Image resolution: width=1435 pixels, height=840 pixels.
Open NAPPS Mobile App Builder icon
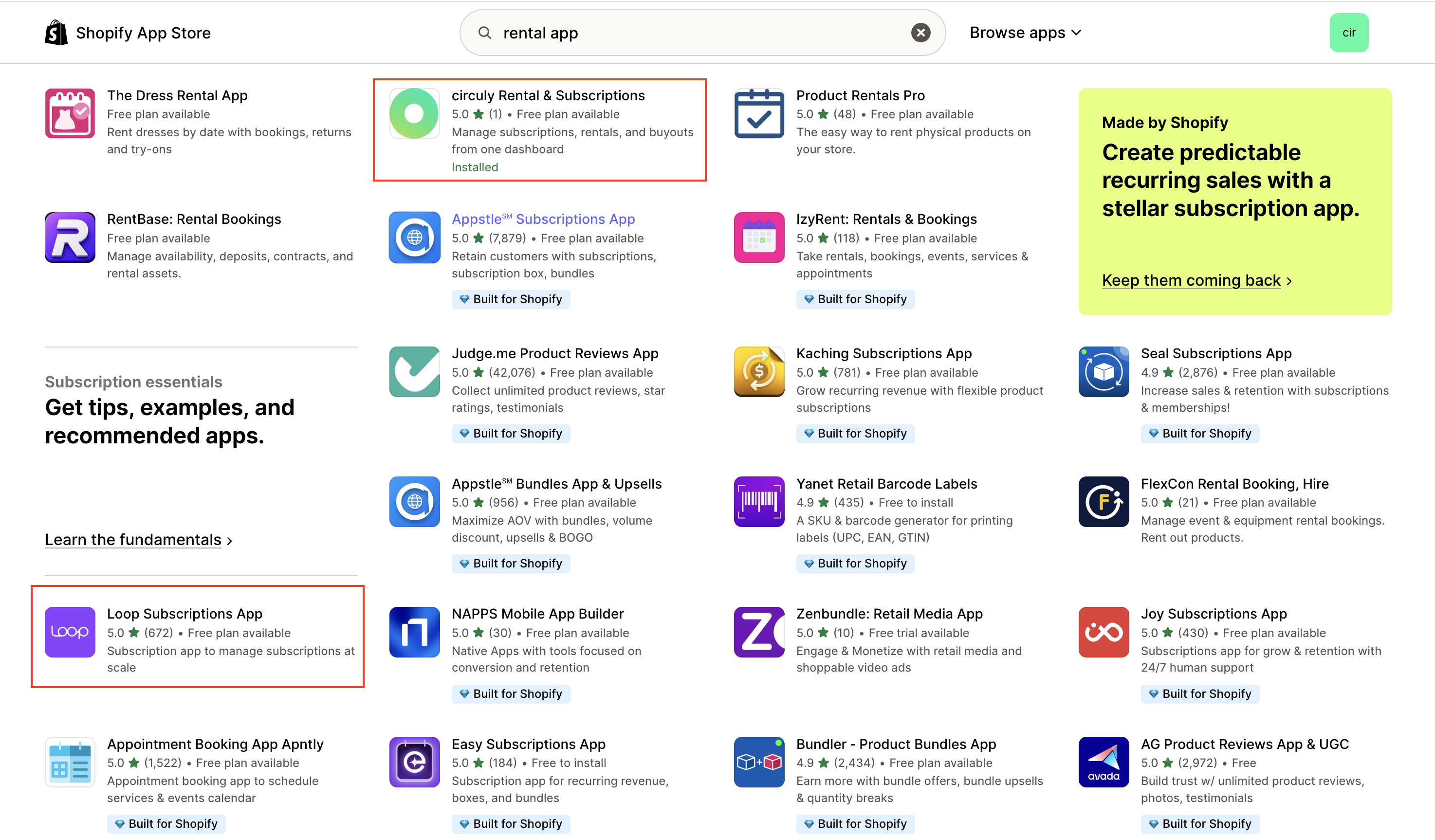click(x=415, y=632)
